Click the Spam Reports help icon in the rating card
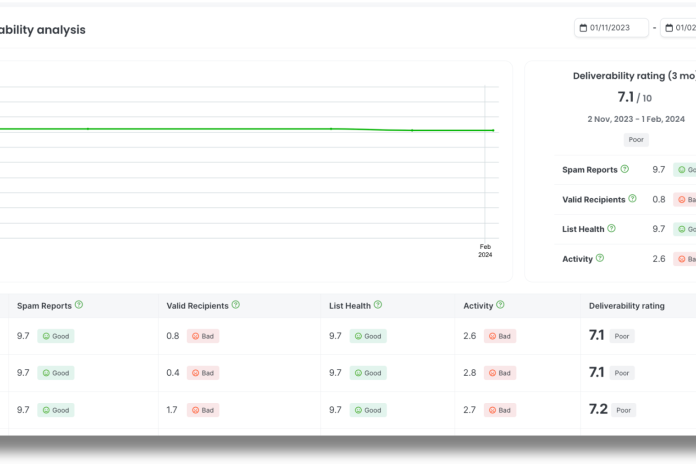The image size is (696, 464). point(625,170)
